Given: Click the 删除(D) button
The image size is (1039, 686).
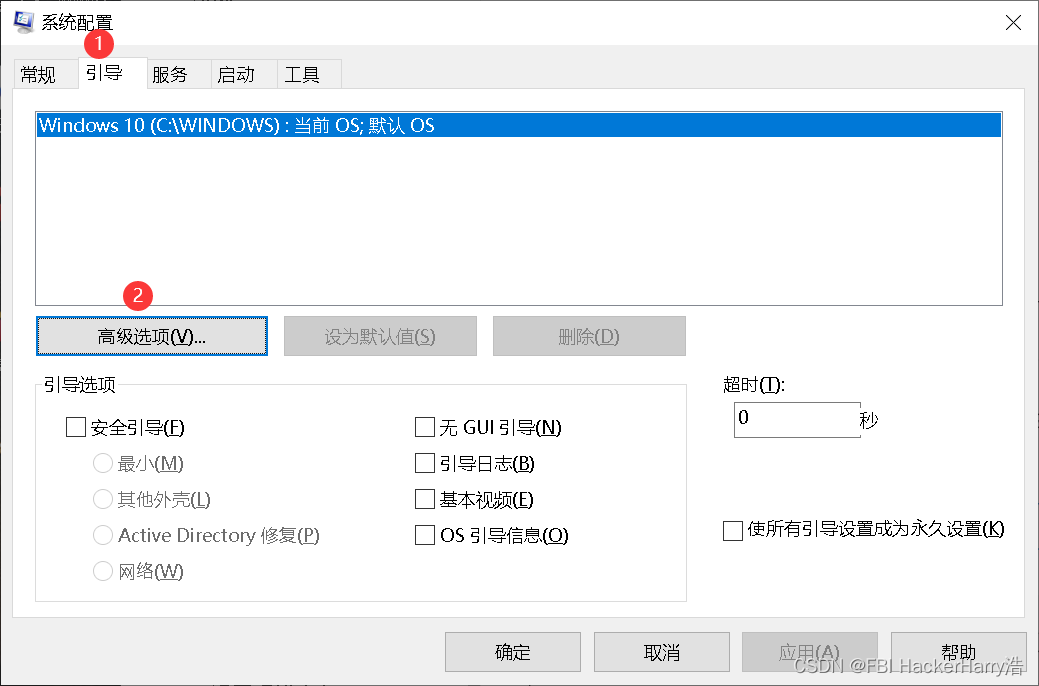Looking at the screenshot, I should (589, 336).
